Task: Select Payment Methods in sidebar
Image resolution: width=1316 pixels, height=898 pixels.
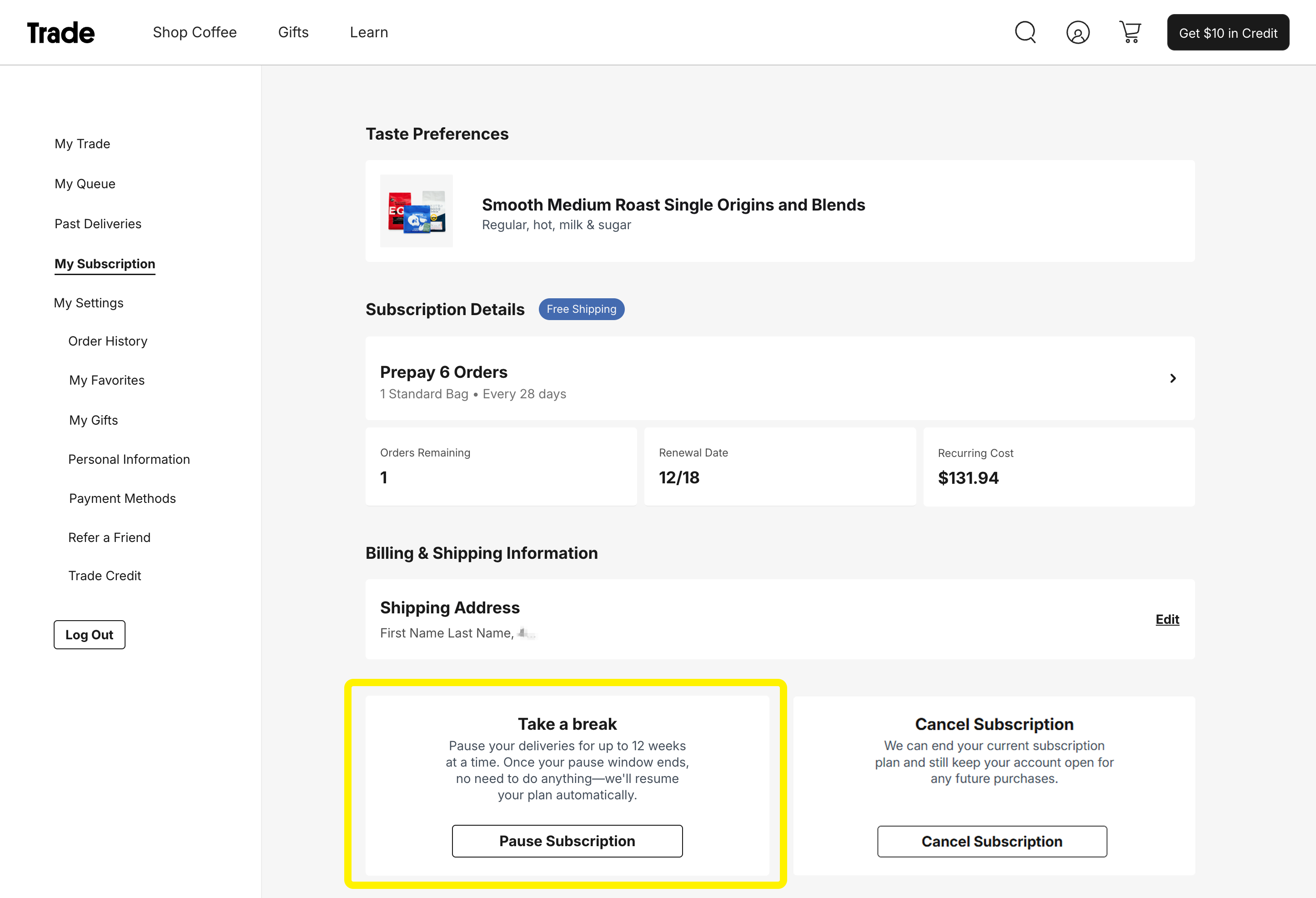Action: coord(122,498)
